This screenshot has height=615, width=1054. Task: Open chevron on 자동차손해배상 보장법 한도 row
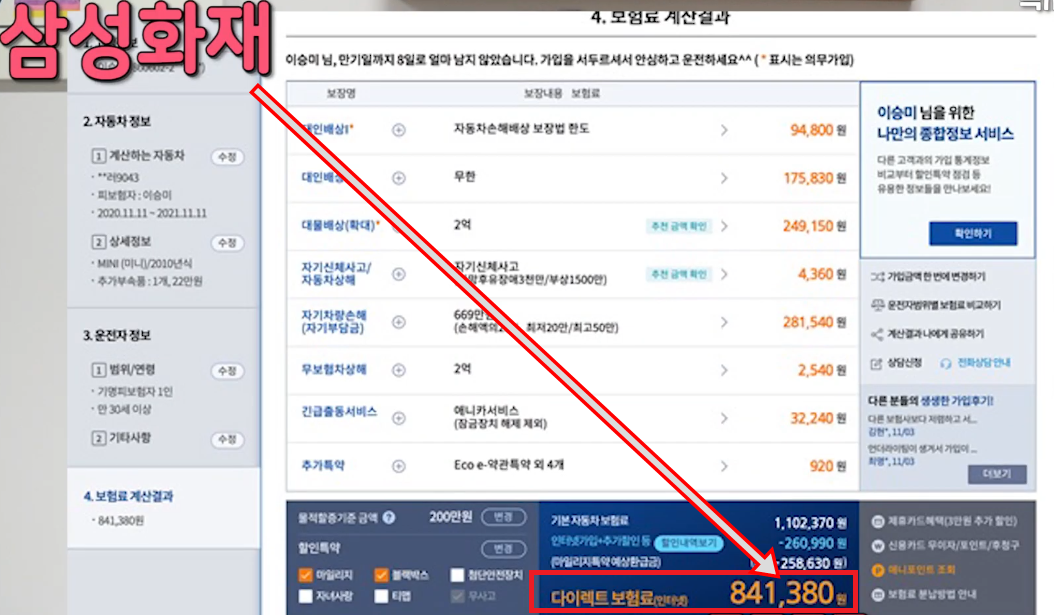(724, 130)
